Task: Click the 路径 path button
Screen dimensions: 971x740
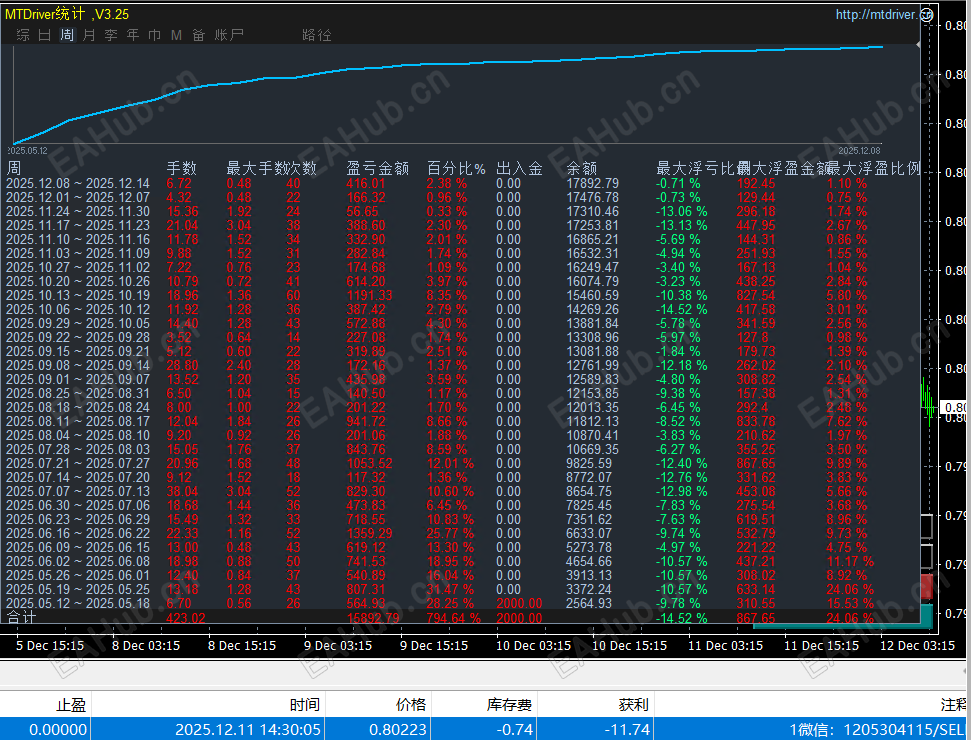Action: (x=316, y=35)
